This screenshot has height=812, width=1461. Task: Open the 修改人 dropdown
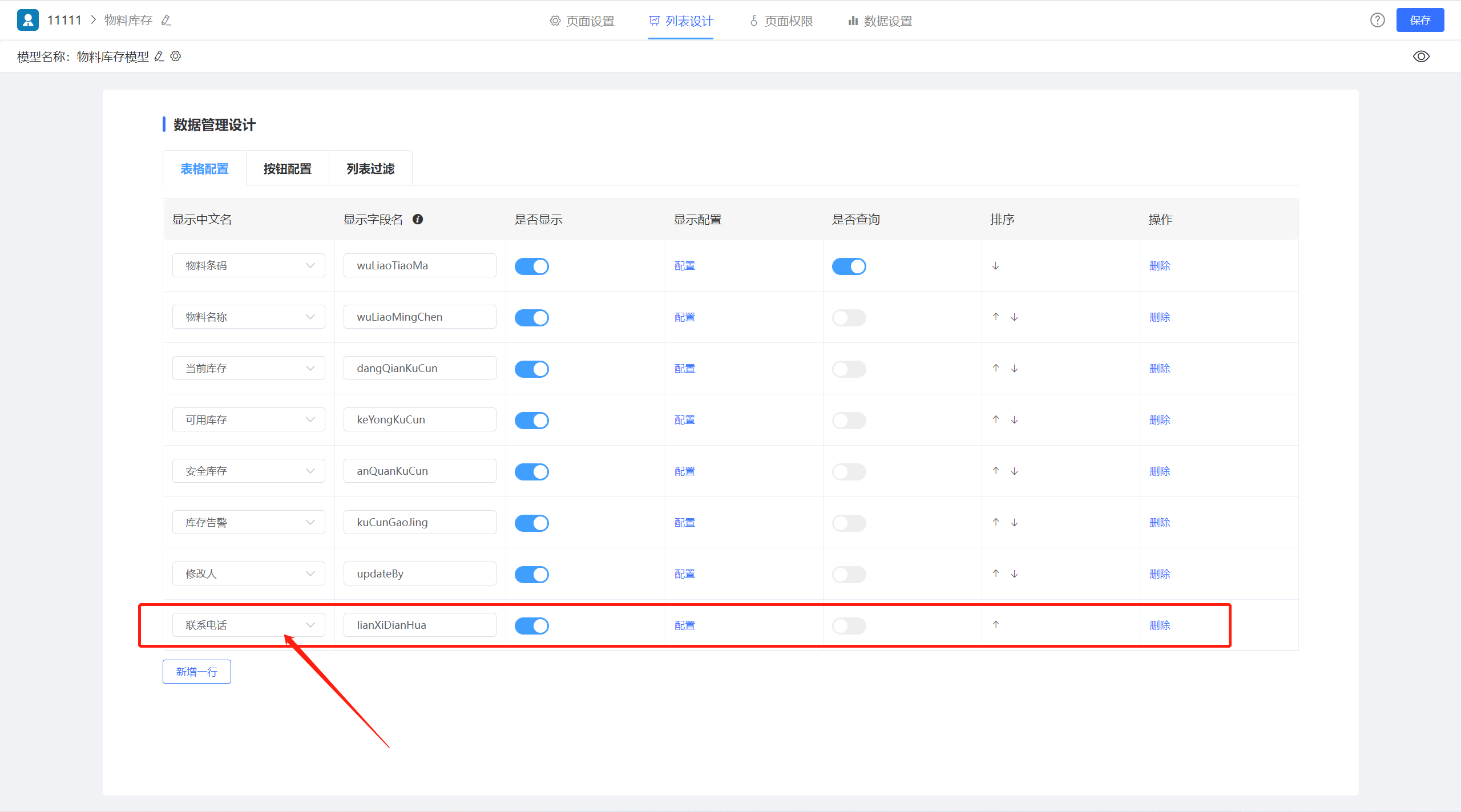click(249, 573)
